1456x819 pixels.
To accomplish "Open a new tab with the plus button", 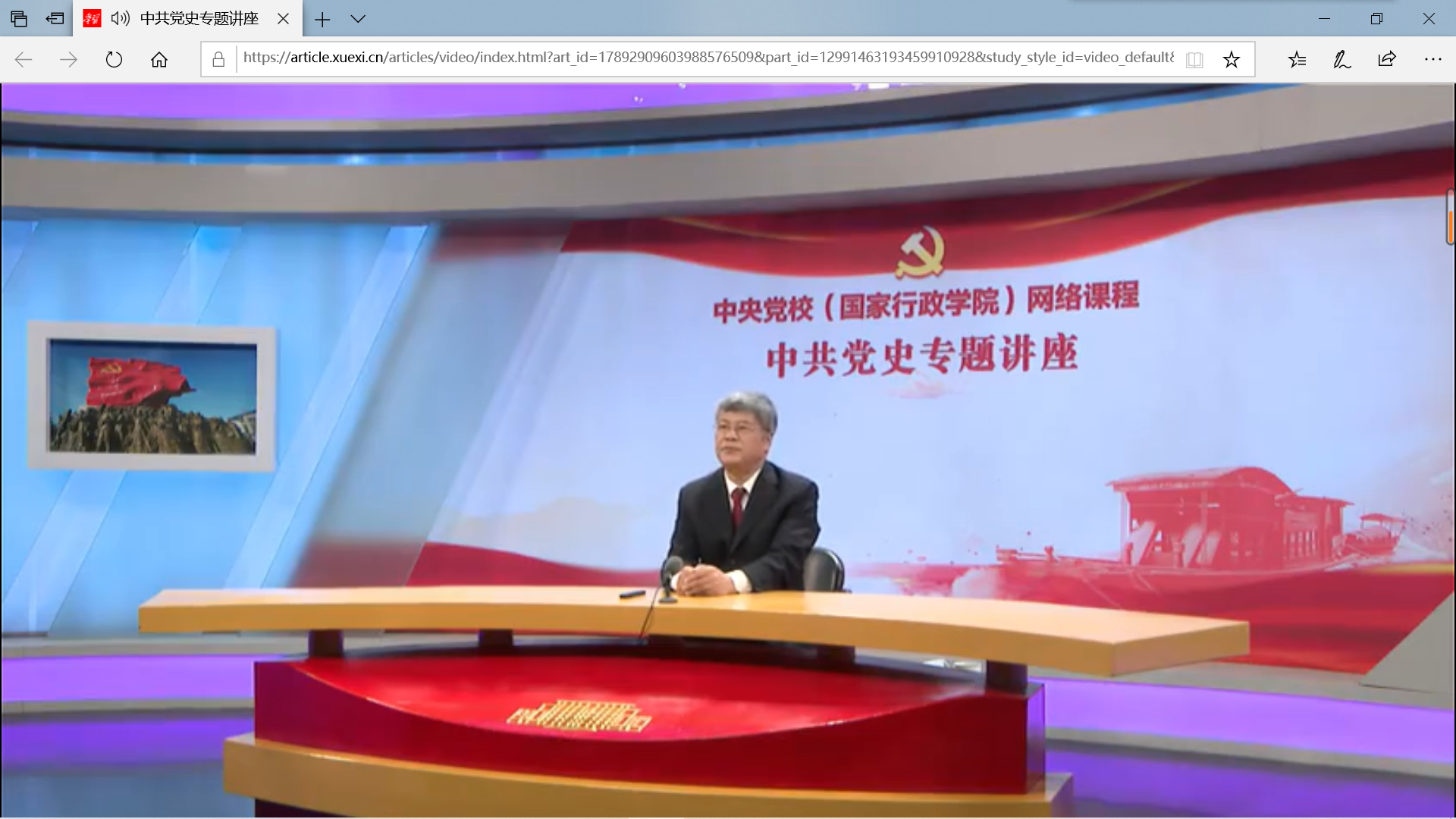I will tap(322, 19).
